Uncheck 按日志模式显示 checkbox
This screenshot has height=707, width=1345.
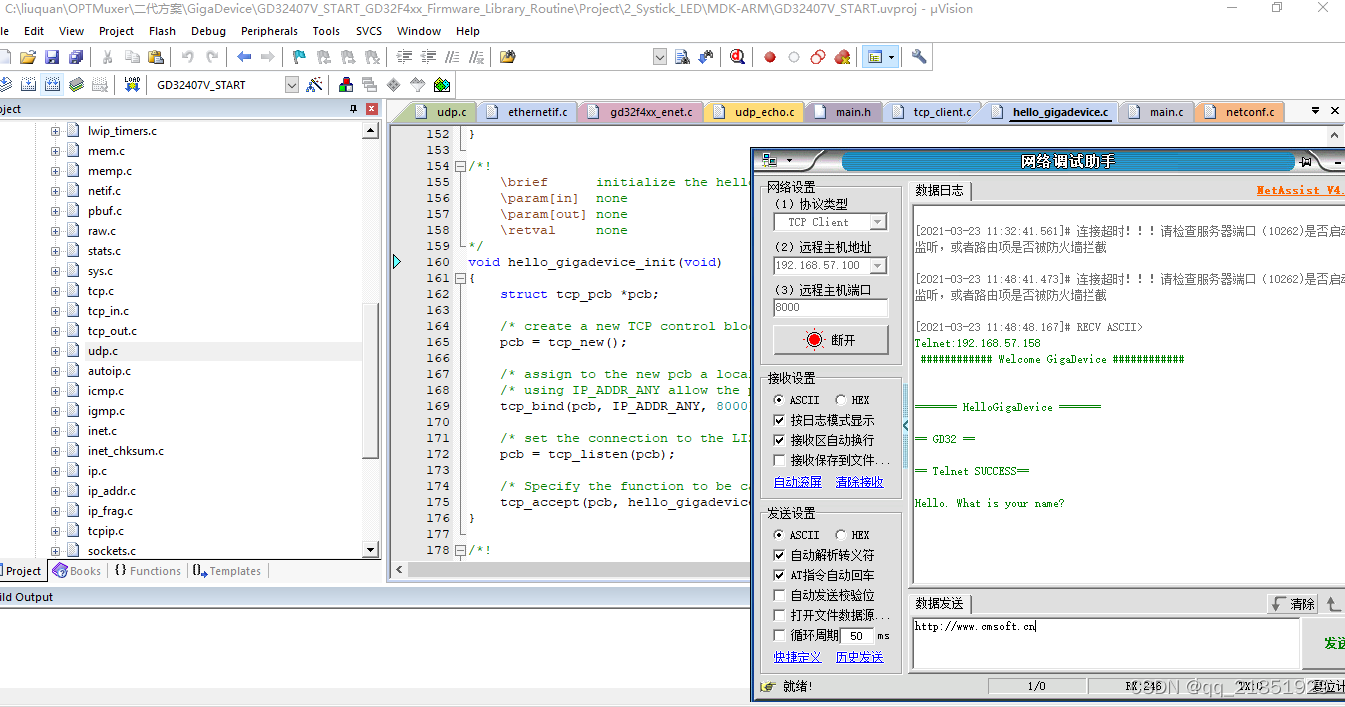pyautogui.click(x=780, y=420)
